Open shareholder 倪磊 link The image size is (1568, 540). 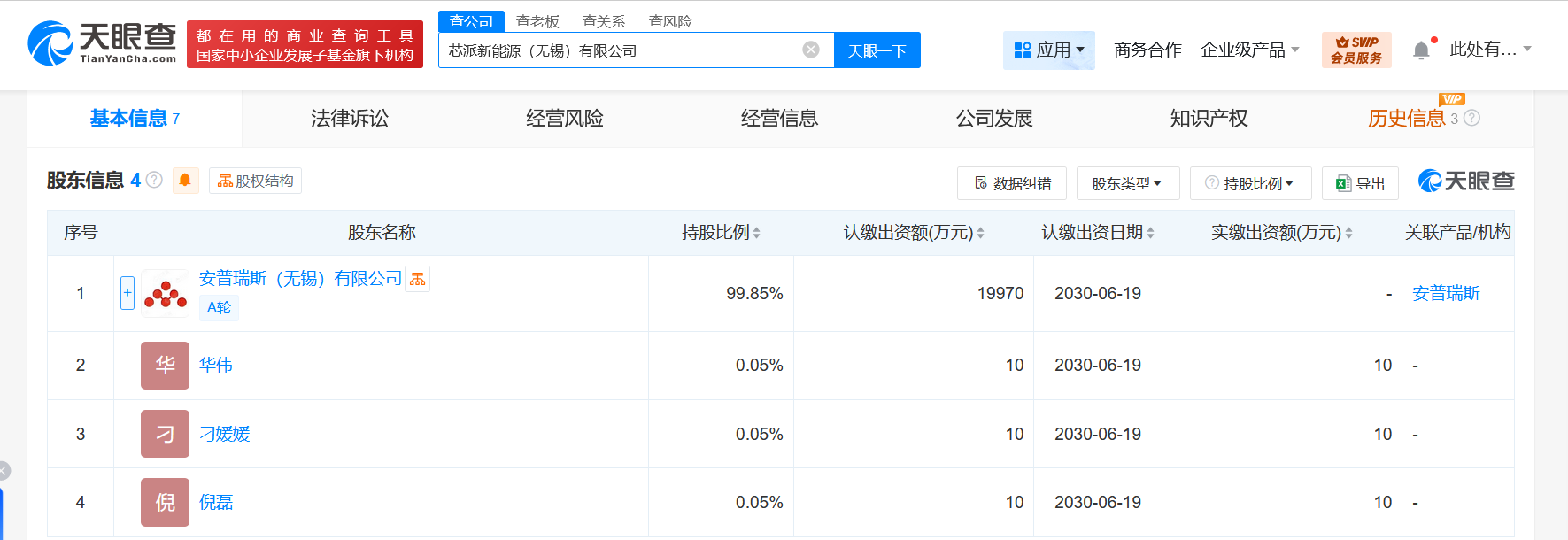tap(216, 502)
